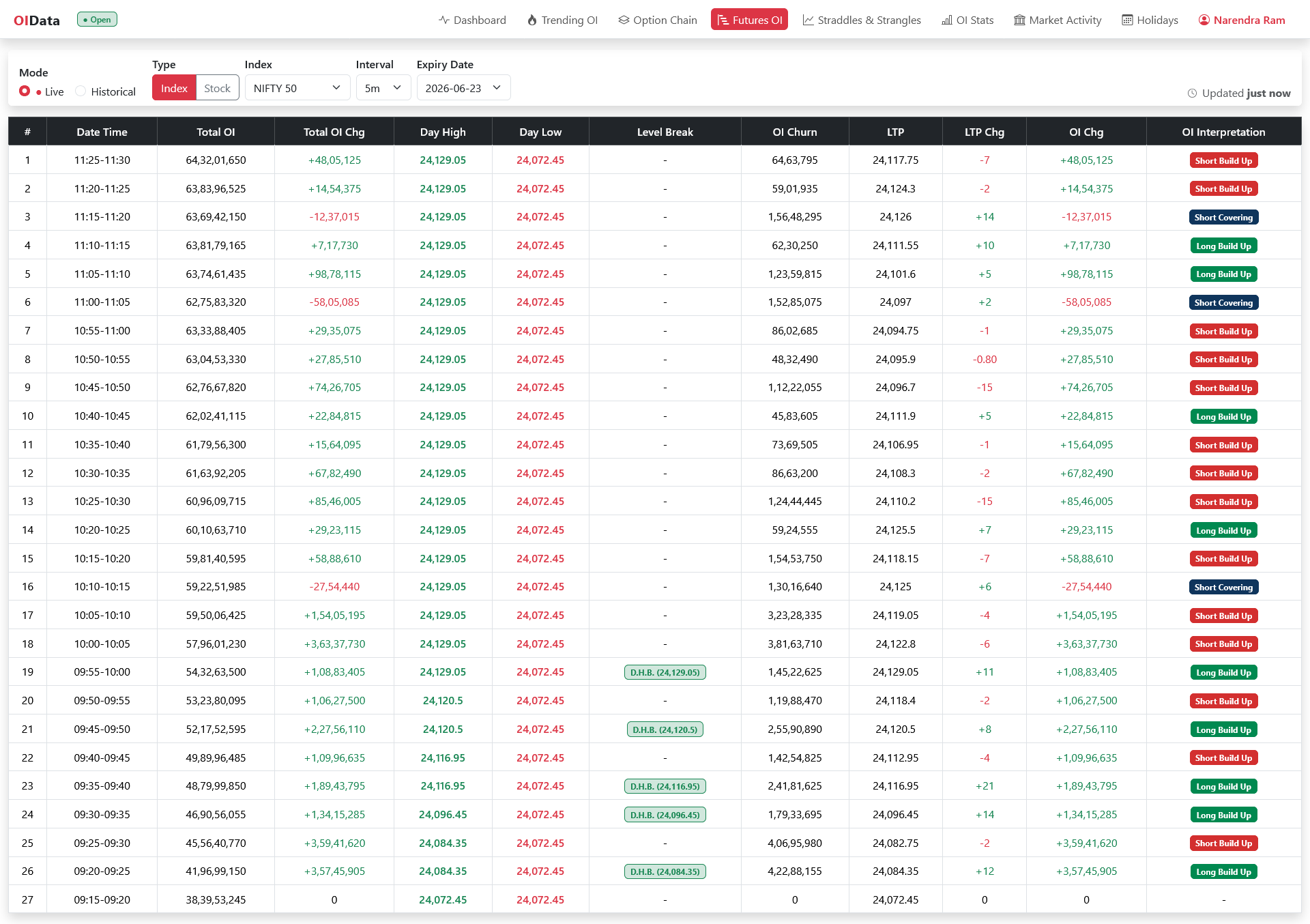Click Short Covering badge for 11:15-11:20
The width and height of the screenshot is (1310, 924).
click(x=1224, y=218)
